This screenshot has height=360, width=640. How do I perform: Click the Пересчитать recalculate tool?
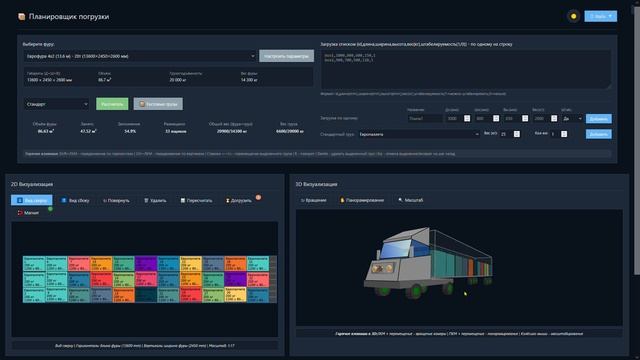pos(196,200)
